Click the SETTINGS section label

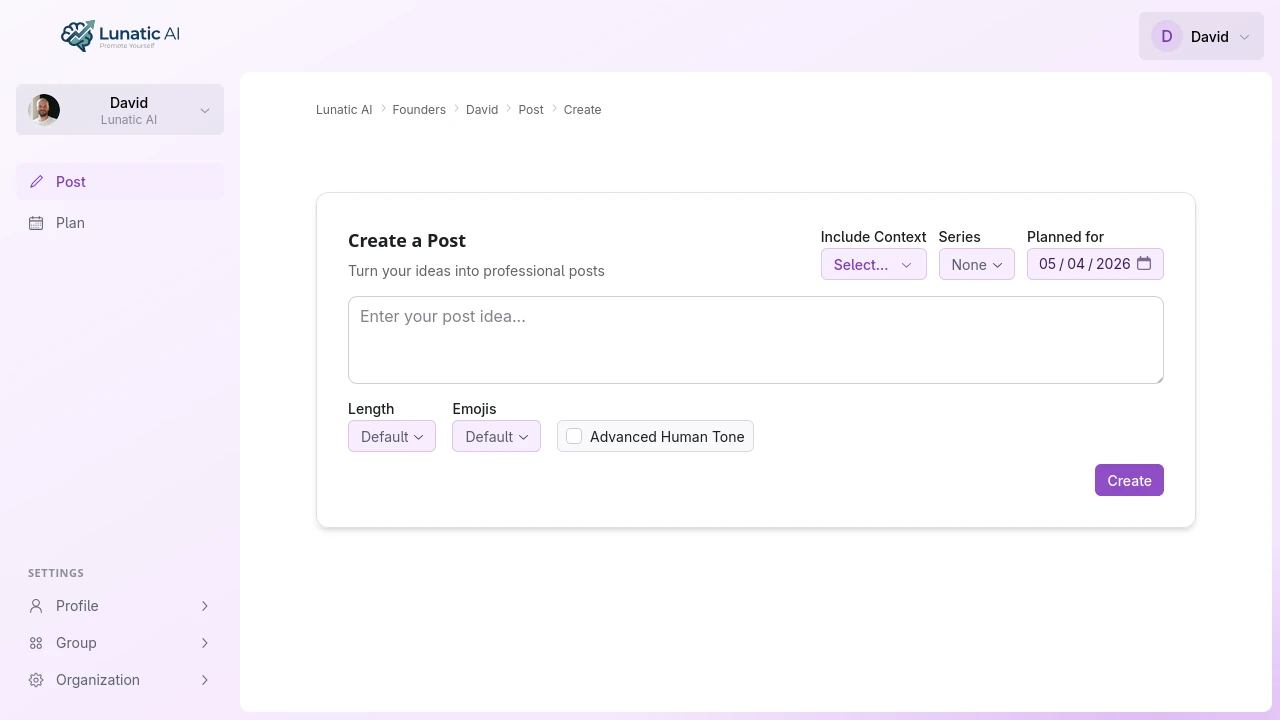point(56,573)
